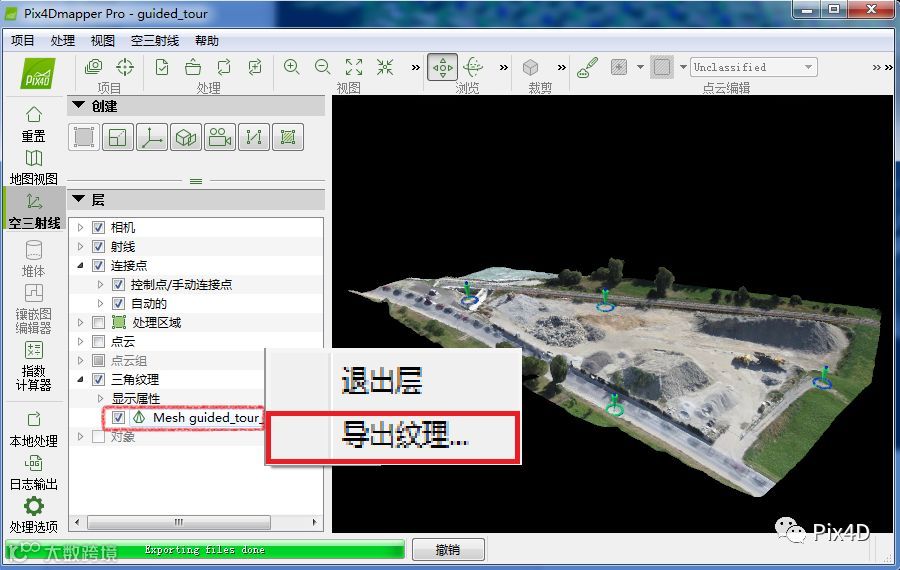
Task: Toggle the 连接点 layer checkbox
Action: 98,265
